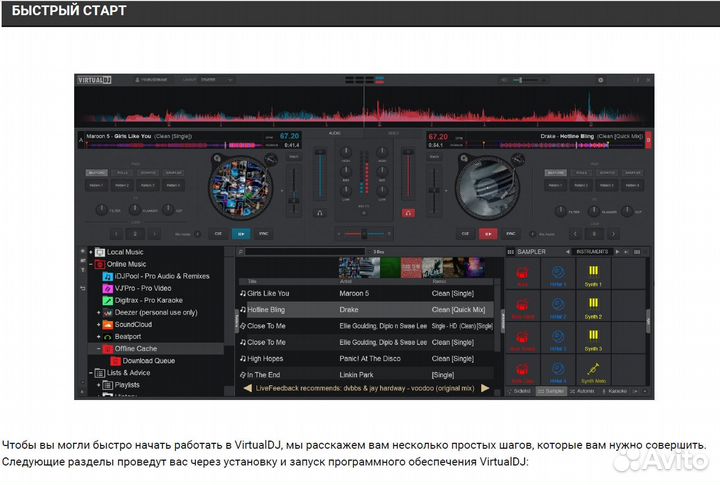Collapse the Lists & Advice node
Image resolution: width=720 pixels, height=485 pixels.
[x=91, y=373]
